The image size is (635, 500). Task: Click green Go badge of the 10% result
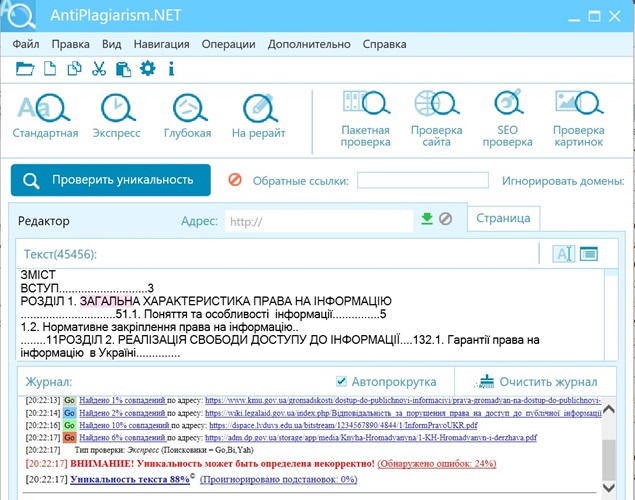[x=70, y=425]
